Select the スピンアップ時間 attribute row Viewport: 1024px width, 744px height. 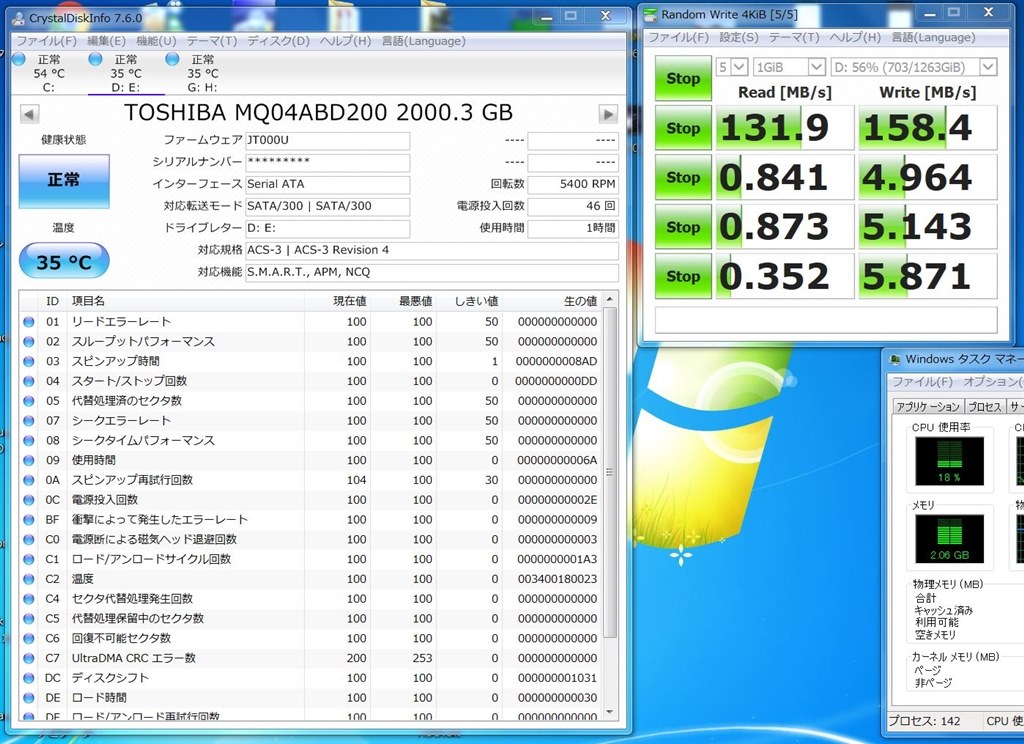point(311,361)
